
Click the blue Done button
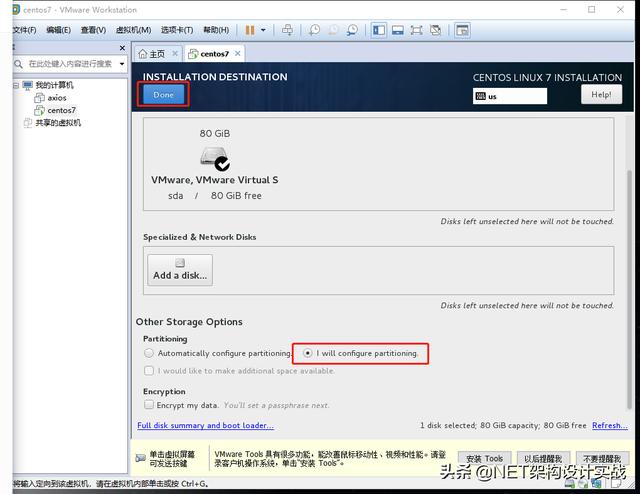pos(163,95)
